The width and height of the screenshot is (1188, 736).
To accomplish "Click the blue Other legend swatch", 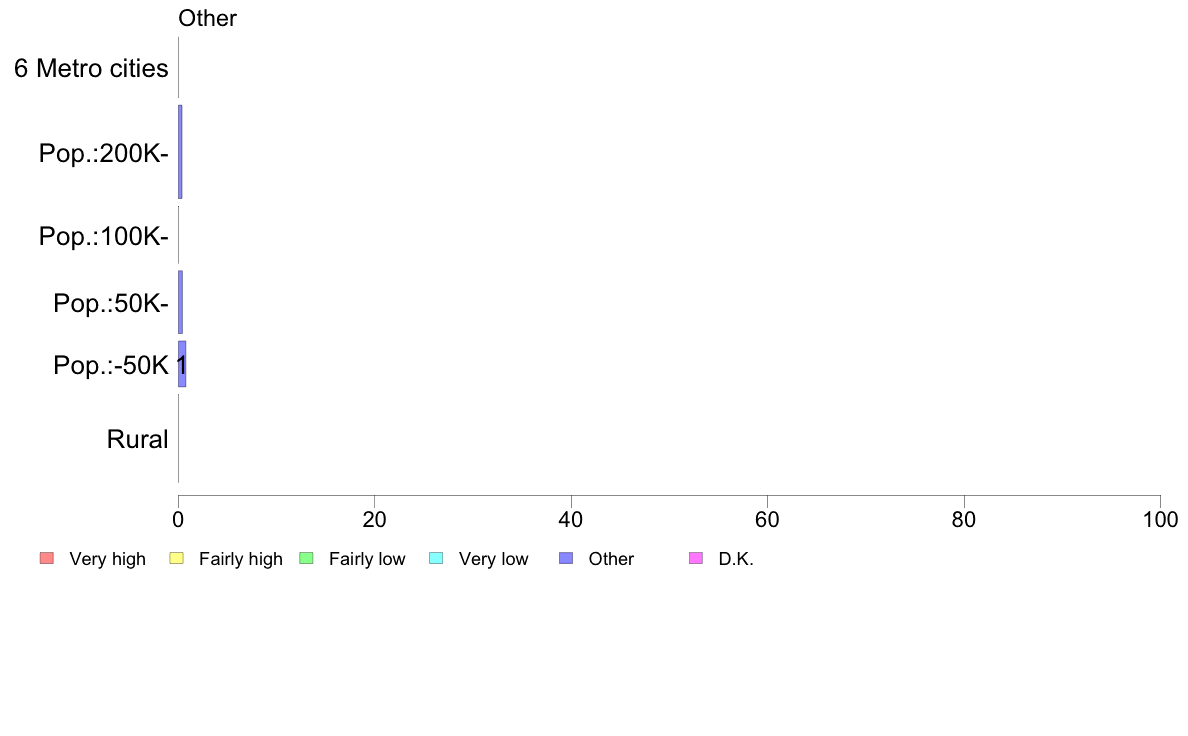I will [566, 558].
